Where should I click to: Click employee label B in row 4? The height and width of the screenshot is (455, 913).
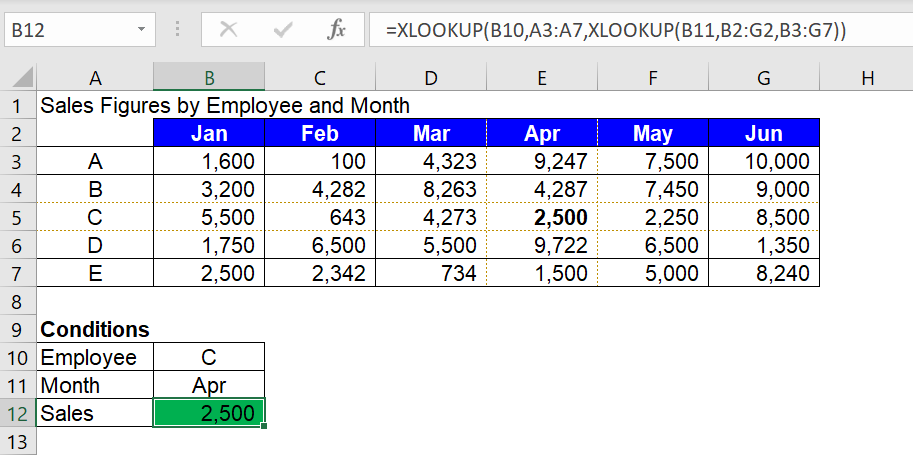pos(95,189)
